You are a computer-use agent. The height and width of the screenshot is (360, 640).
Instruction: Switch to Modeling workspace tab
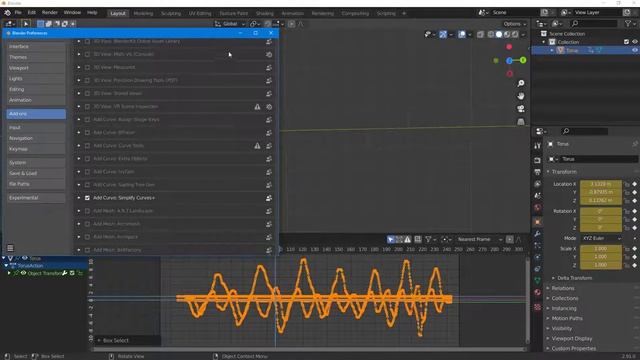[143, 13]
